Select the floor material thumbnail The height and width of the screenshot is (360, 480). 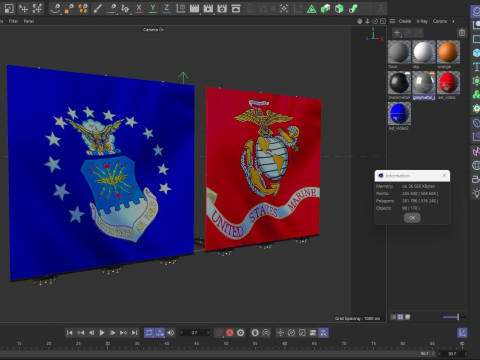point(399,52)
